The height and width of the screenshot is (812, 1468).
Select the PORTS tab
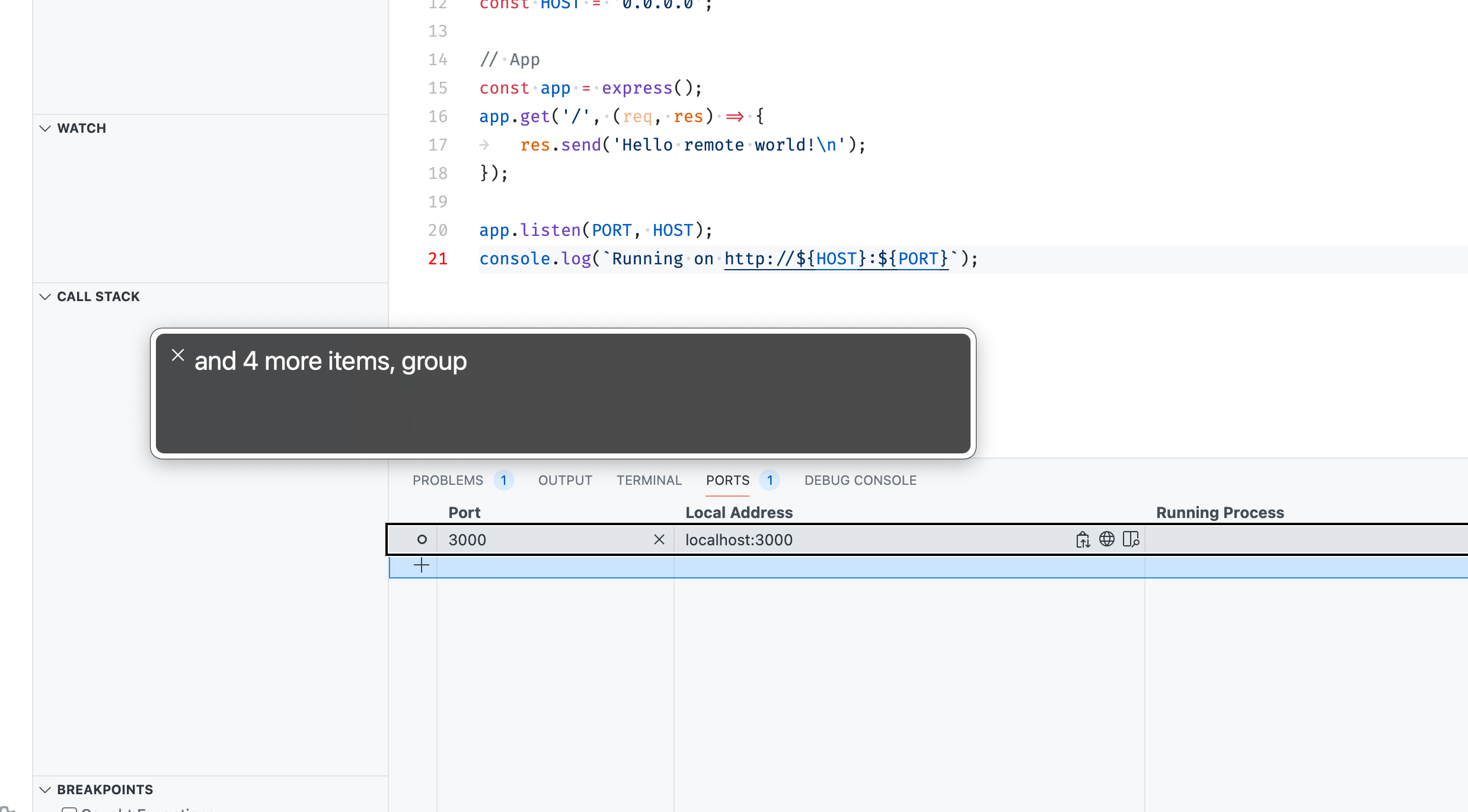click(727, 480)
